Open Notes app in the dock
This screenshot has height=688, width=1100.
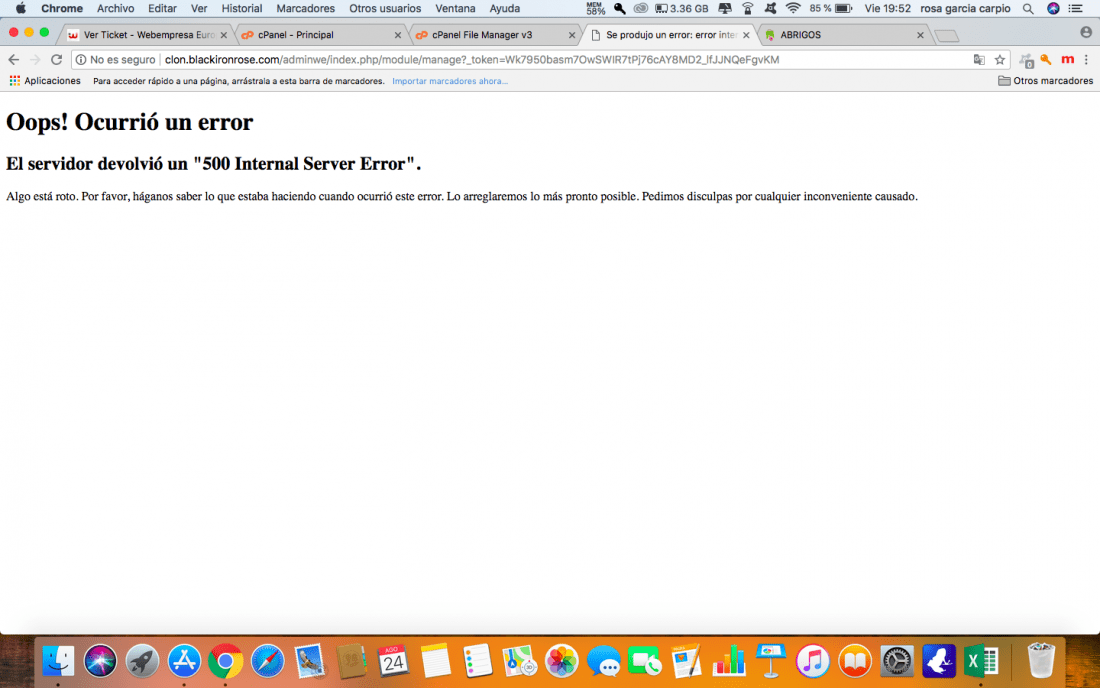(x=435, y=661)
